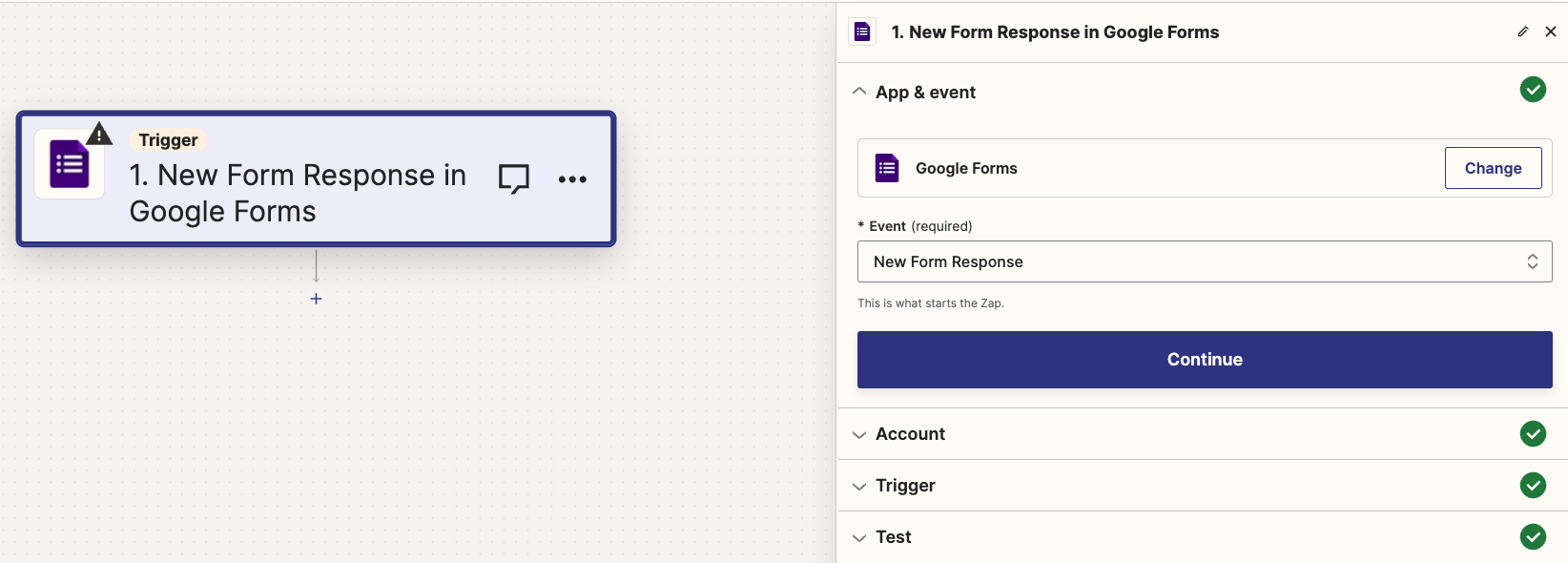Click the Event (required) label
This screenshot has height=563, width=1568.
coord(916,226)
